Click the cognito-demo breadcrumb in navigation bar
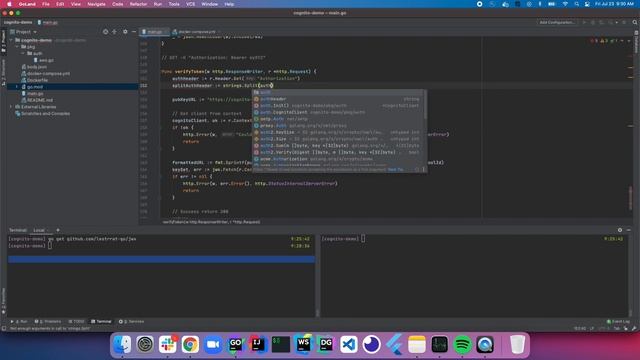640x360 pixels. pos(18,22)
